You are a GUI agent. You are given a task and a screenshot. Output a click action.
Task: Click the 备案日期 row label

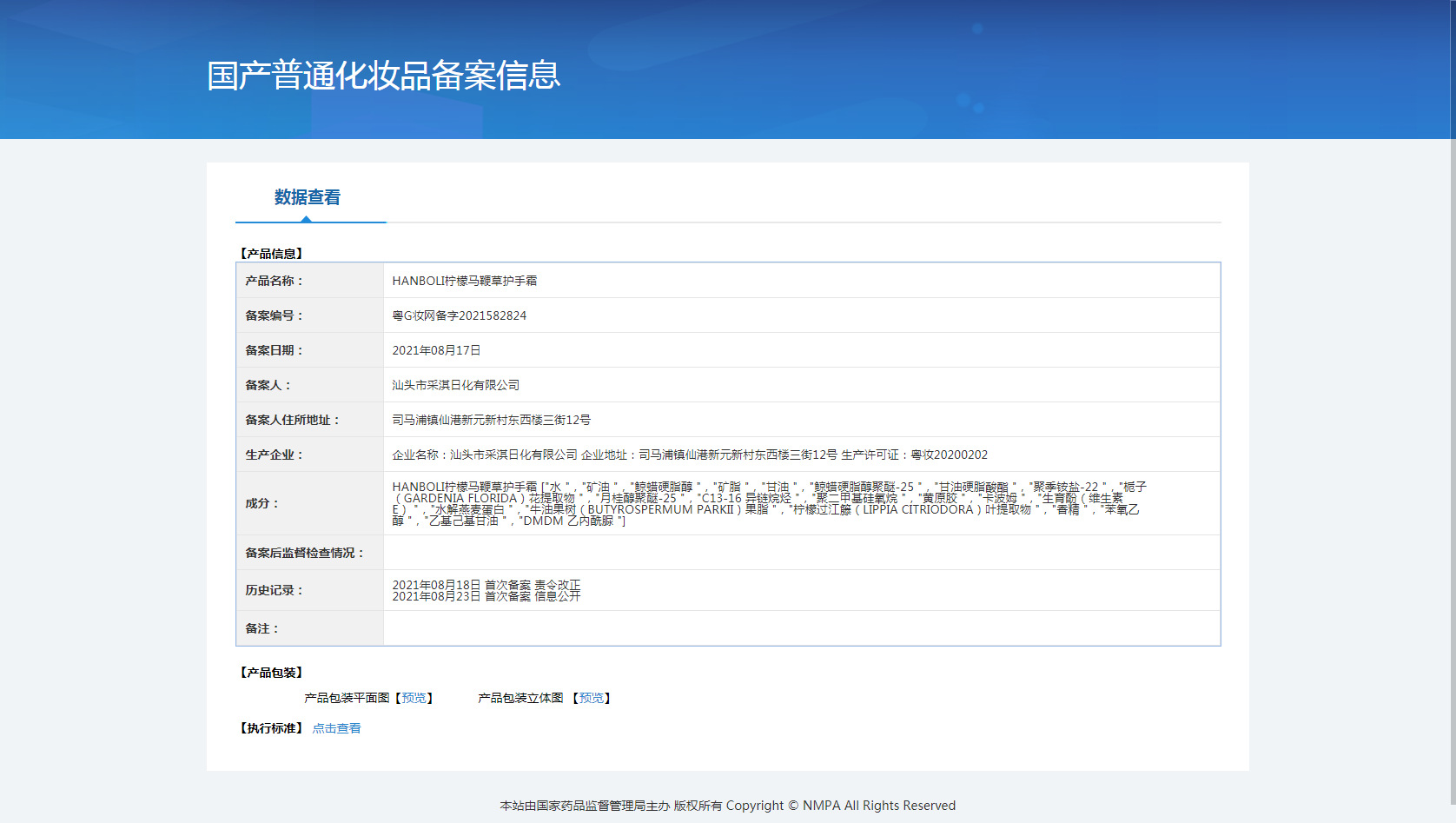pos(274,350)
